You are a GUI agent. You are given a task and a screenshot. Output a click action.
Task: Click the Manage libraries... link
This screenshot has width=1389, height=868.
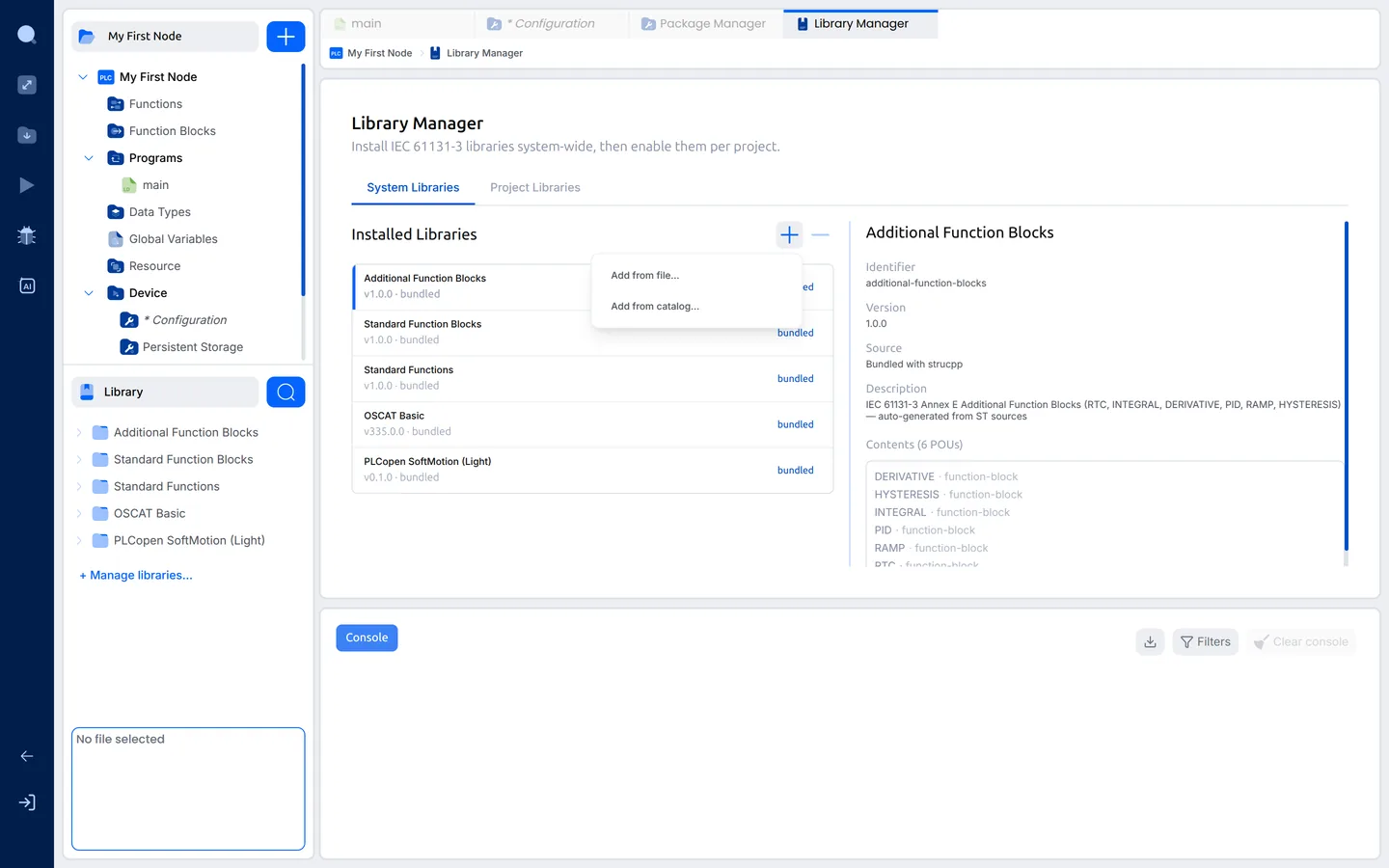136,576
